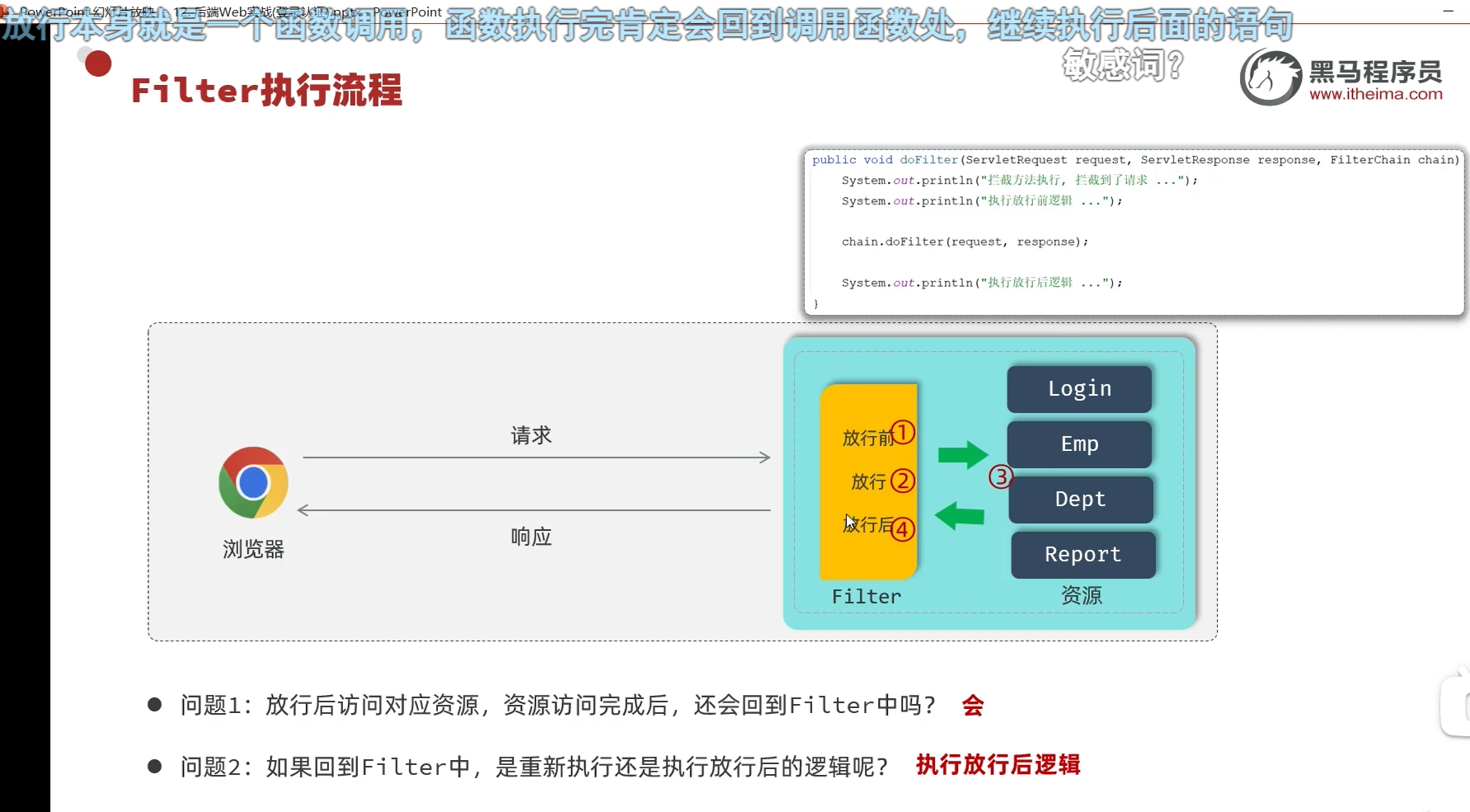Select the Login resource box
1470x812 pixels.
point(1079,389)
